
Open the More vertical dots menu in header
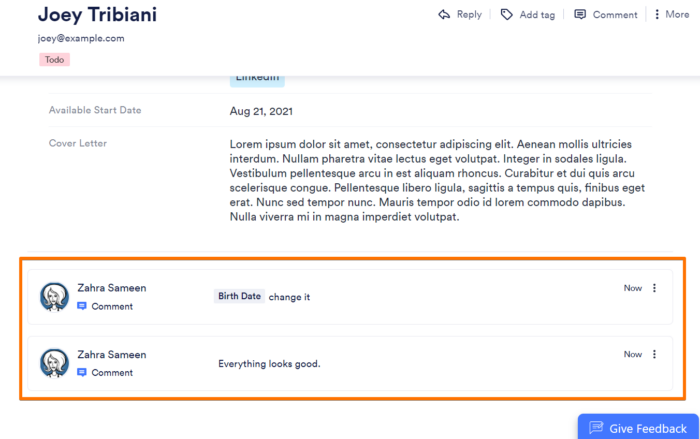click(x=657, y=15)
